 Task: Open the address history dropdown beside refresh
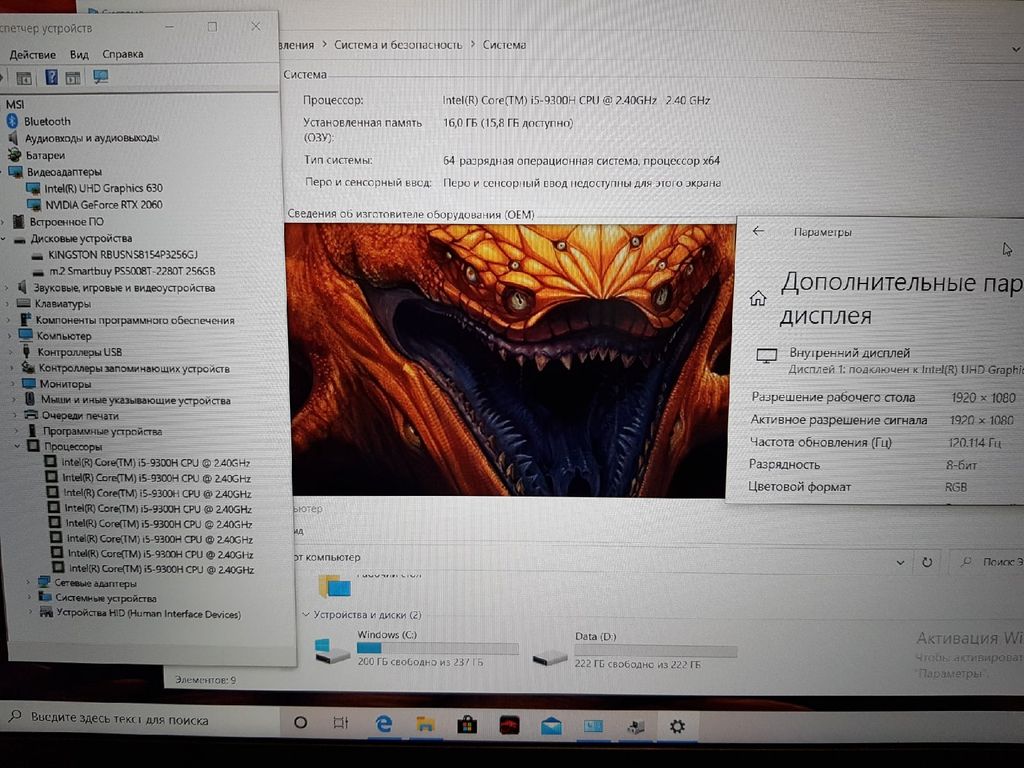(x=900, y=562)
